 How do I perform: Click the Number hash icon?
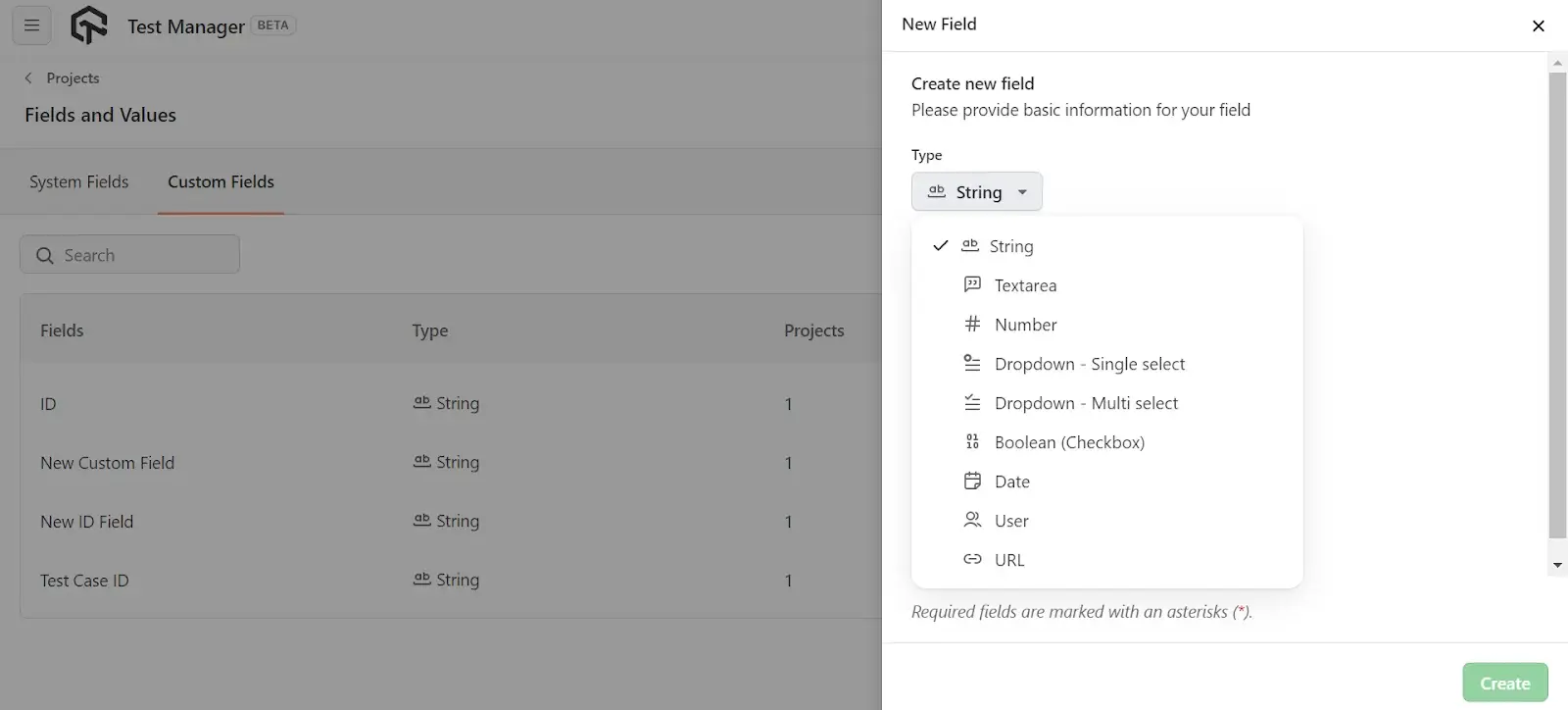point(972,324)
